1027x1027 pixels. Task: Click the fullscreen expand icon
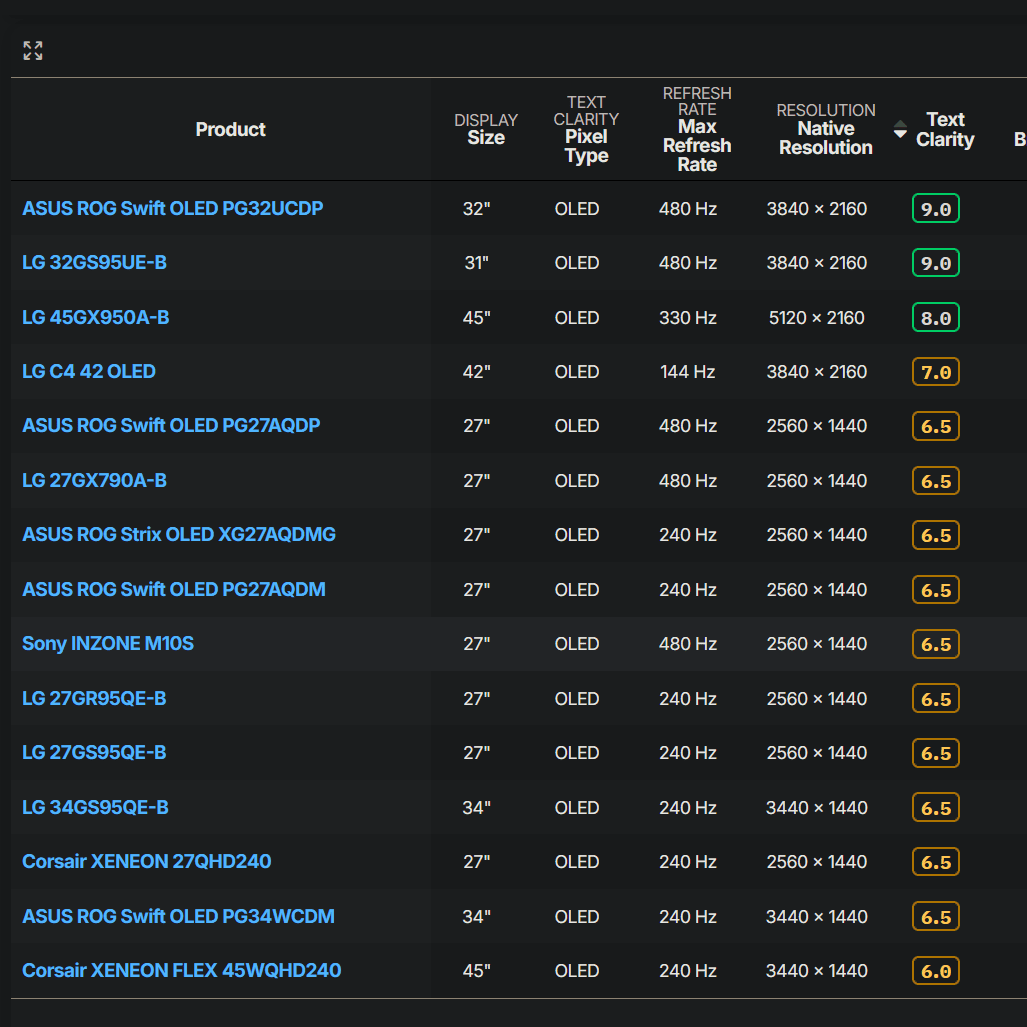[x=33, y=50]
